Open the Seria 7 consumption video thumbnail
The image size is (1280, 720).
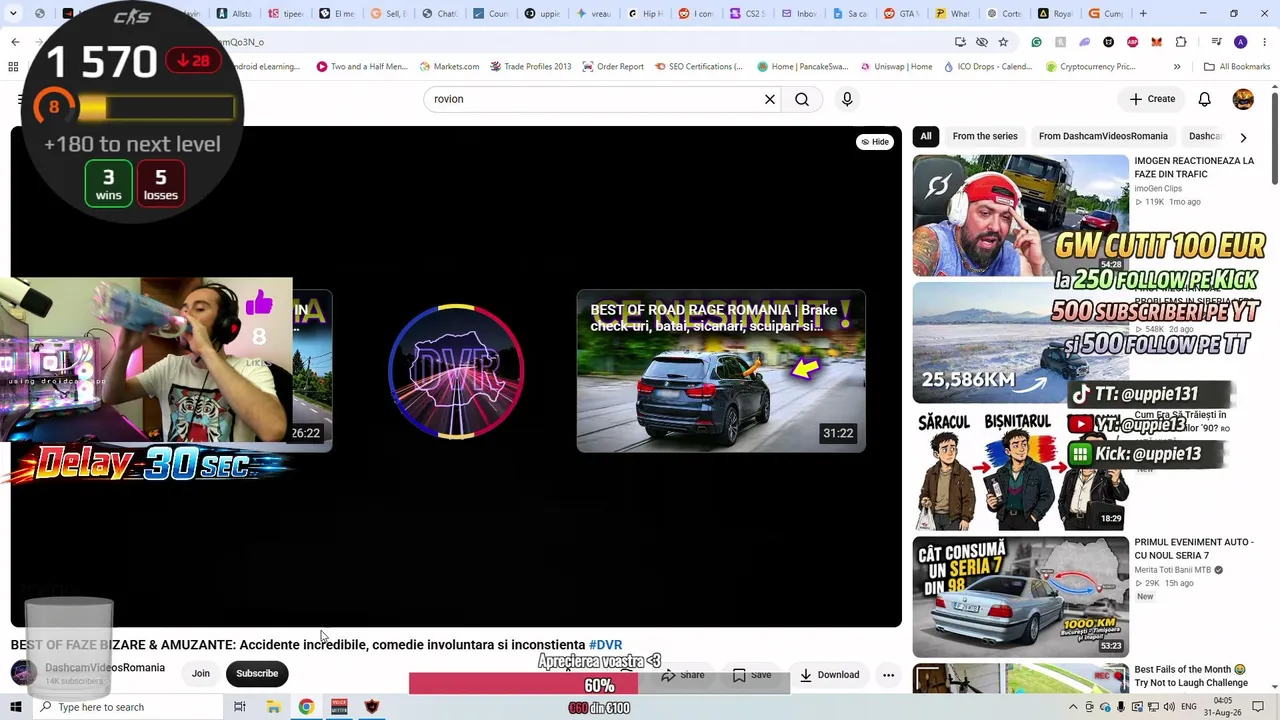1020,597
